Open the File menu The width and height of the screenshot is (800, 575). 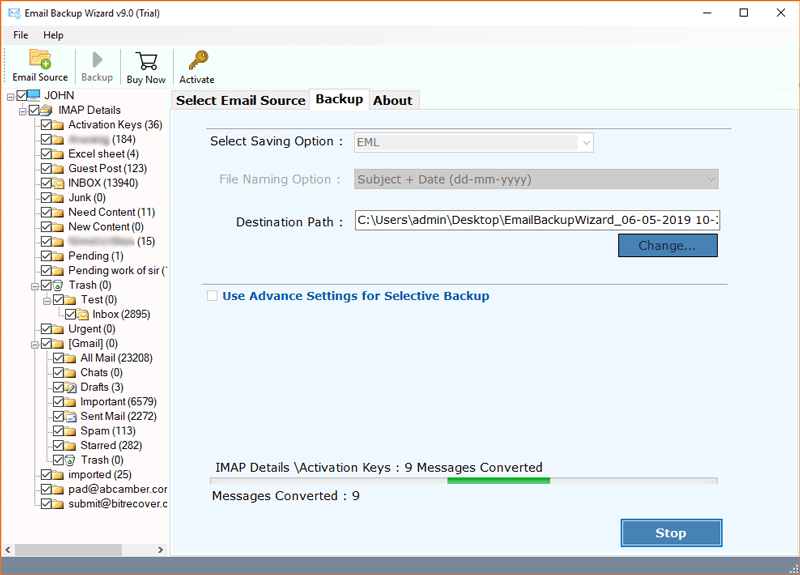click(x=20, y=35)
